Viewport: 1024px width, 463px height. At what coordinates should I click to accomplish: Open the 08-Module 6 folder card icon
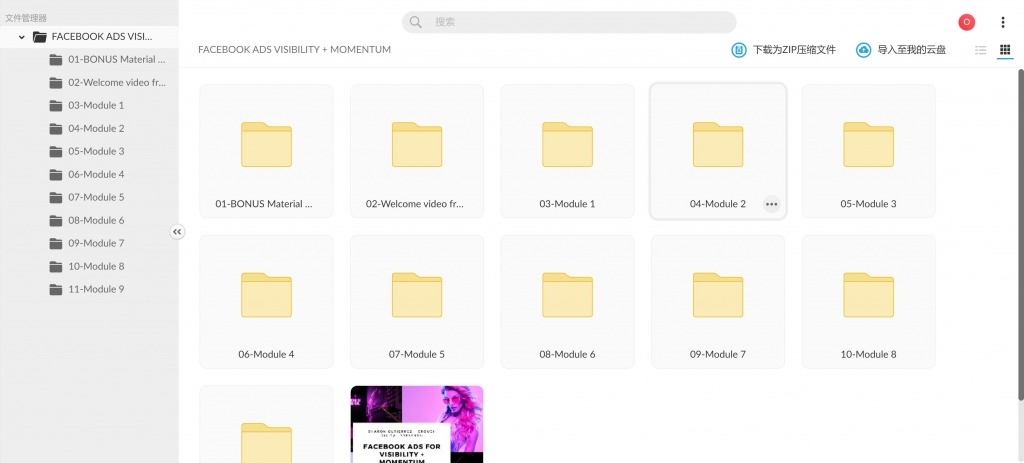tap(568, 295)
